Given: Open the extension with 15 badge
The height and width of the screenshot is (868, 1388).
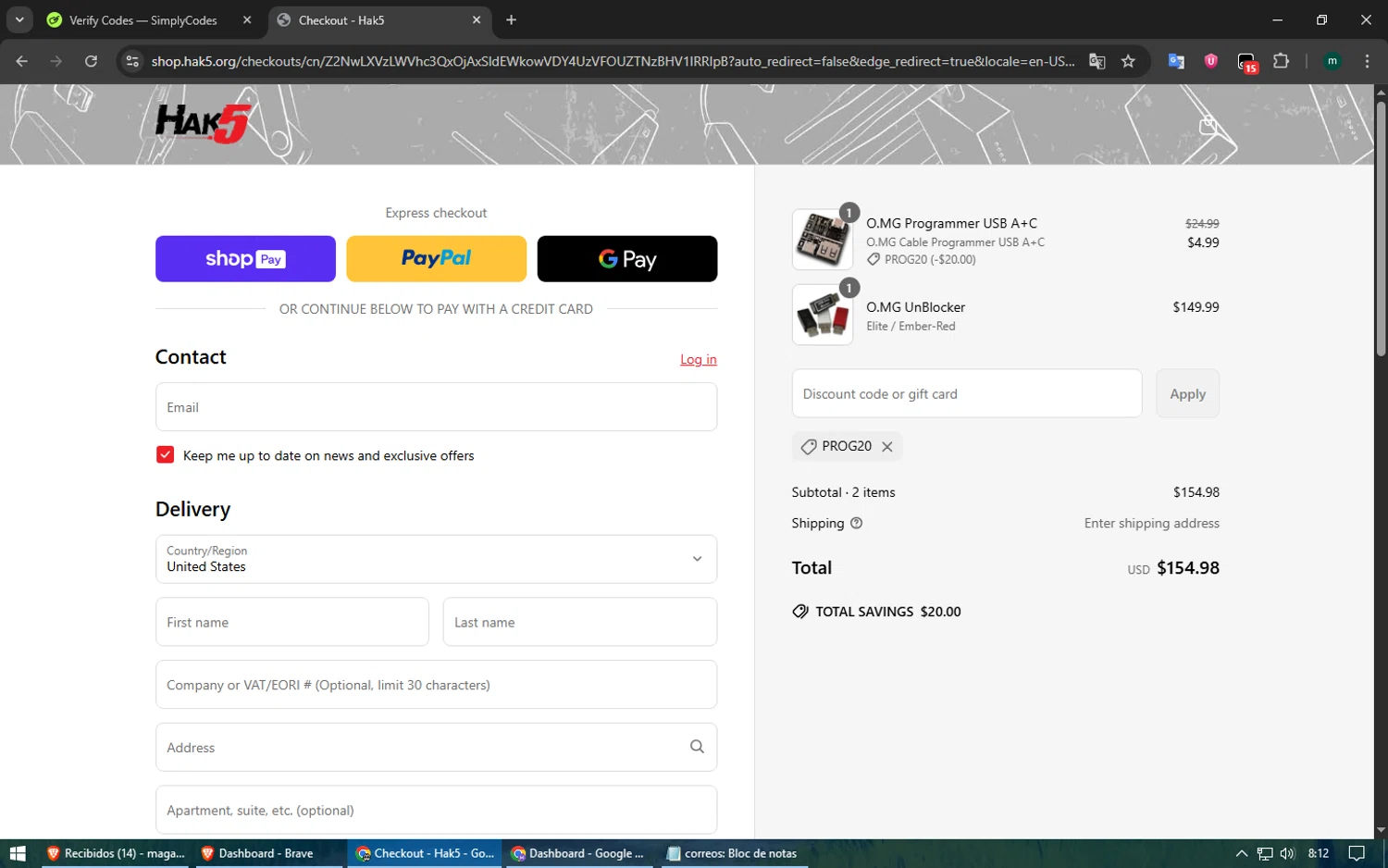Looking at the screenshot, I should coord(1246,62).
